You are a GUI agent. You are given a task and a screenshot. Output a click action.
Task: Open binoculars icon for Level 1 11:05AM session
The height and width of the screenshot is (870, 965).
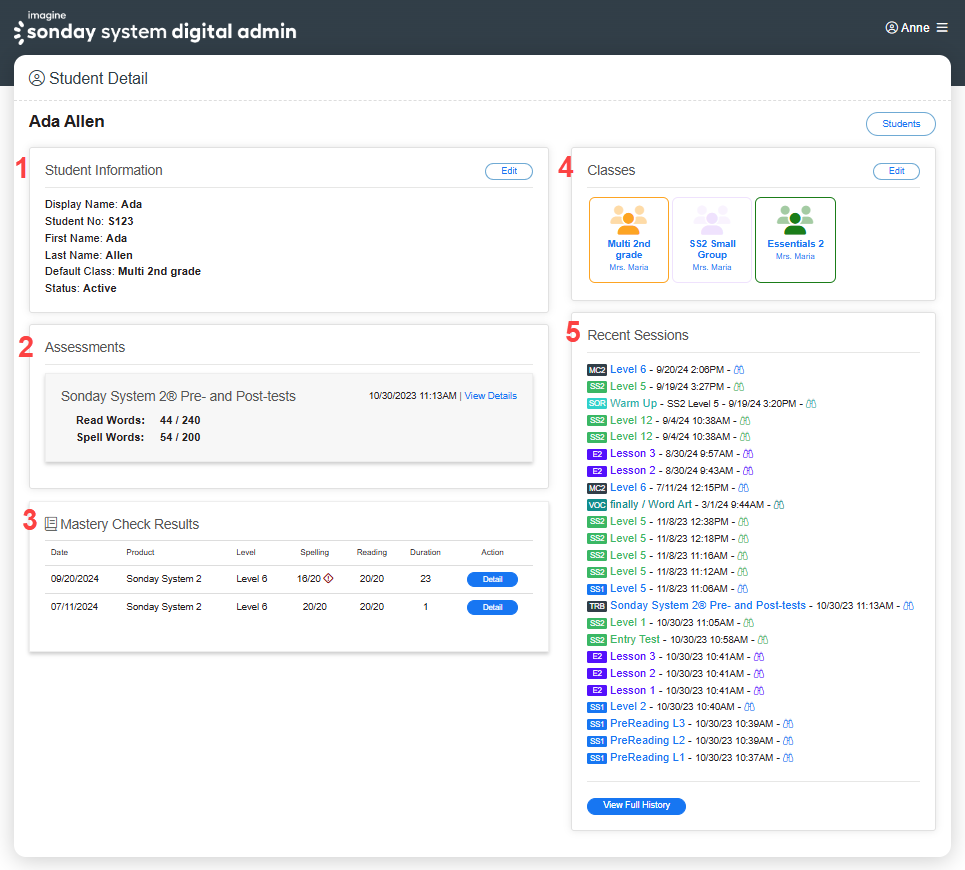pyautogui.click(x=749, y=623)
